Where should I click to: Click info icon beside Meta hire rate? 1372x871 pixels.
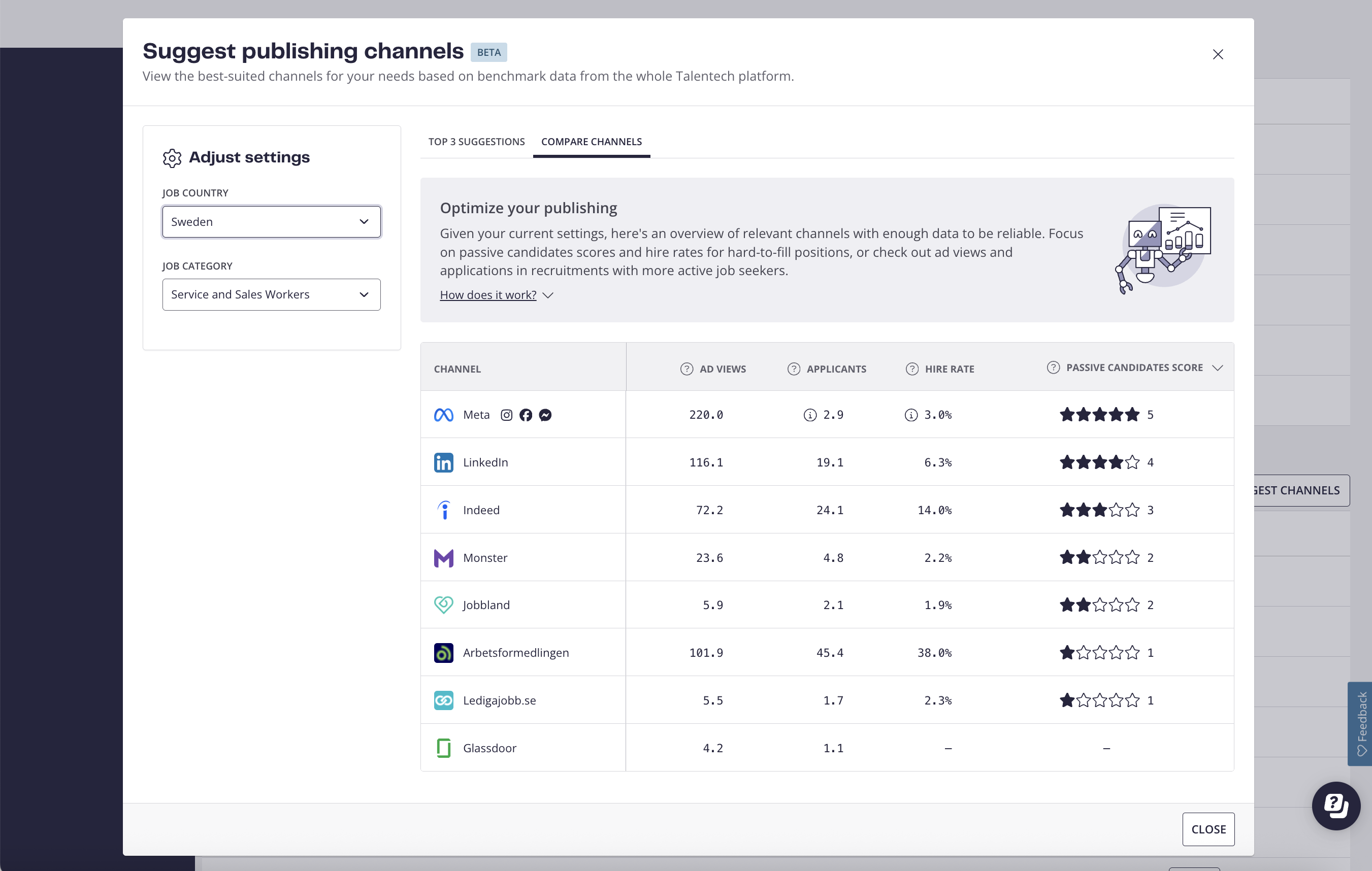click(x=910, y=415)
